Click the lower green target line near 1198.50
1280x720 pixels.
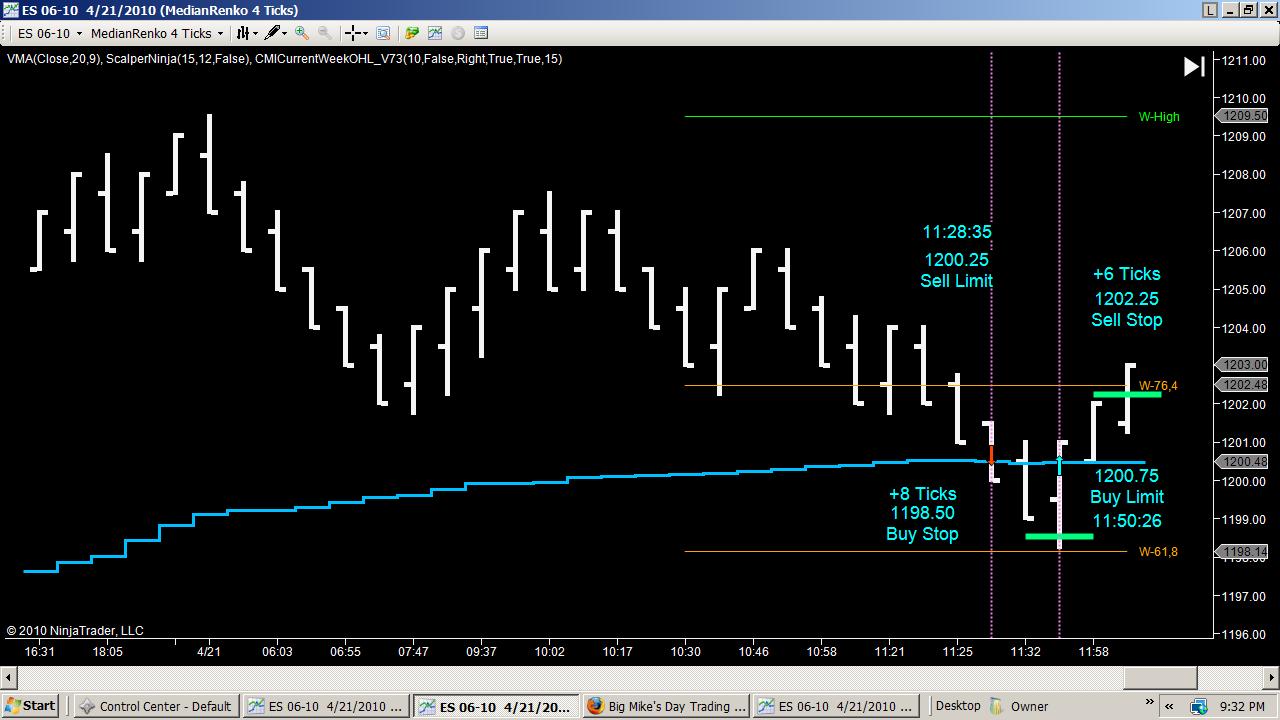[1059, 537]
